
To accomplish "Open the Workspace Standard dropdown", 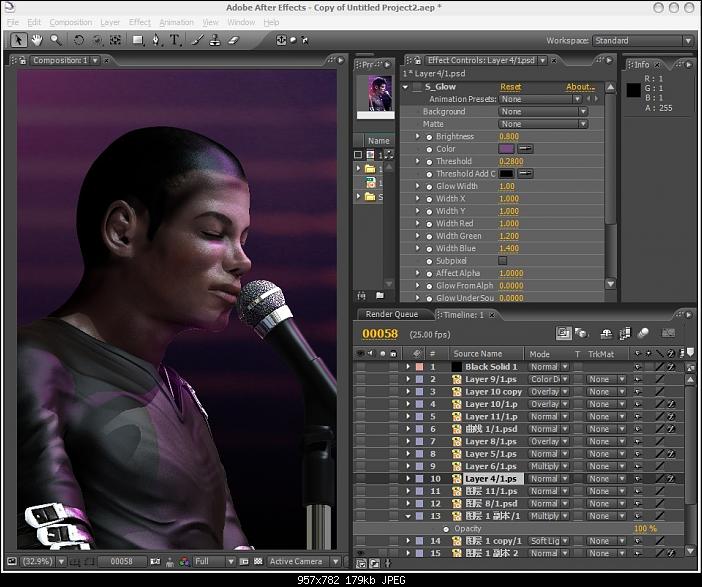I will [x=643, y=41].
